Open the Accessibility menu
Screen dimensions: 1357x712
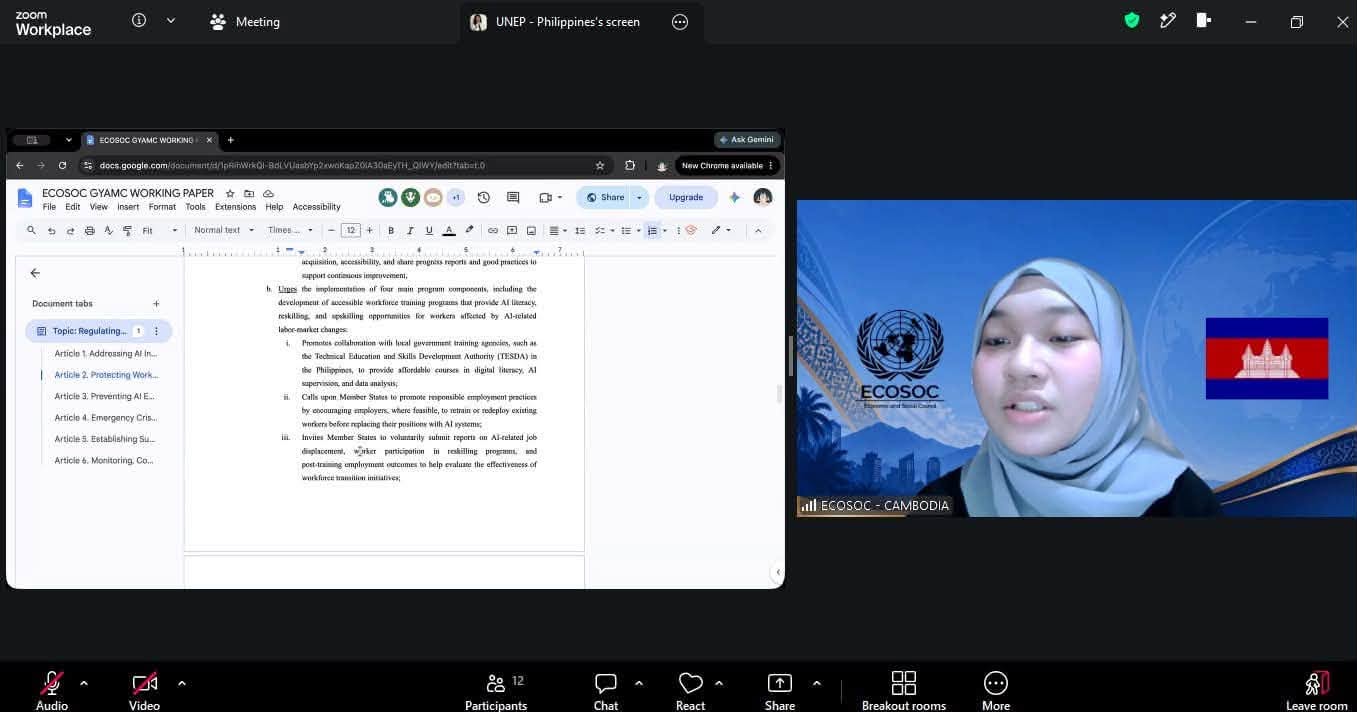coord(317,207)
